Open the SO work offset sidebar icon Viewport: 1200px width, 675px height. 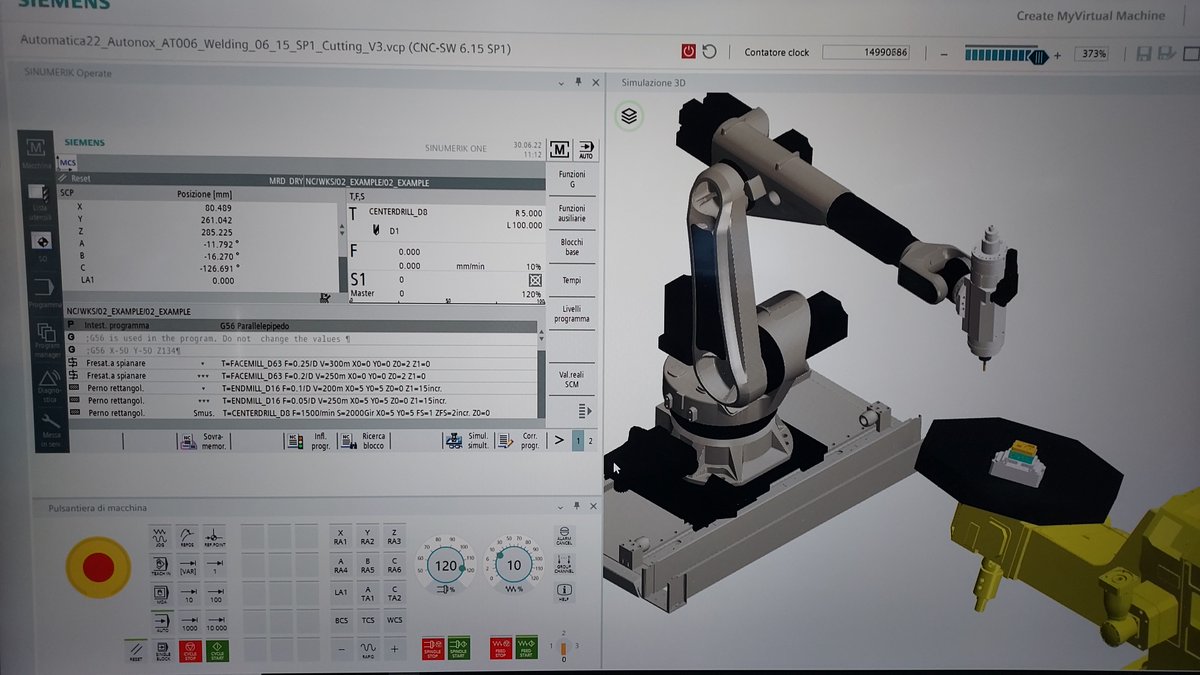click(40, 246)
